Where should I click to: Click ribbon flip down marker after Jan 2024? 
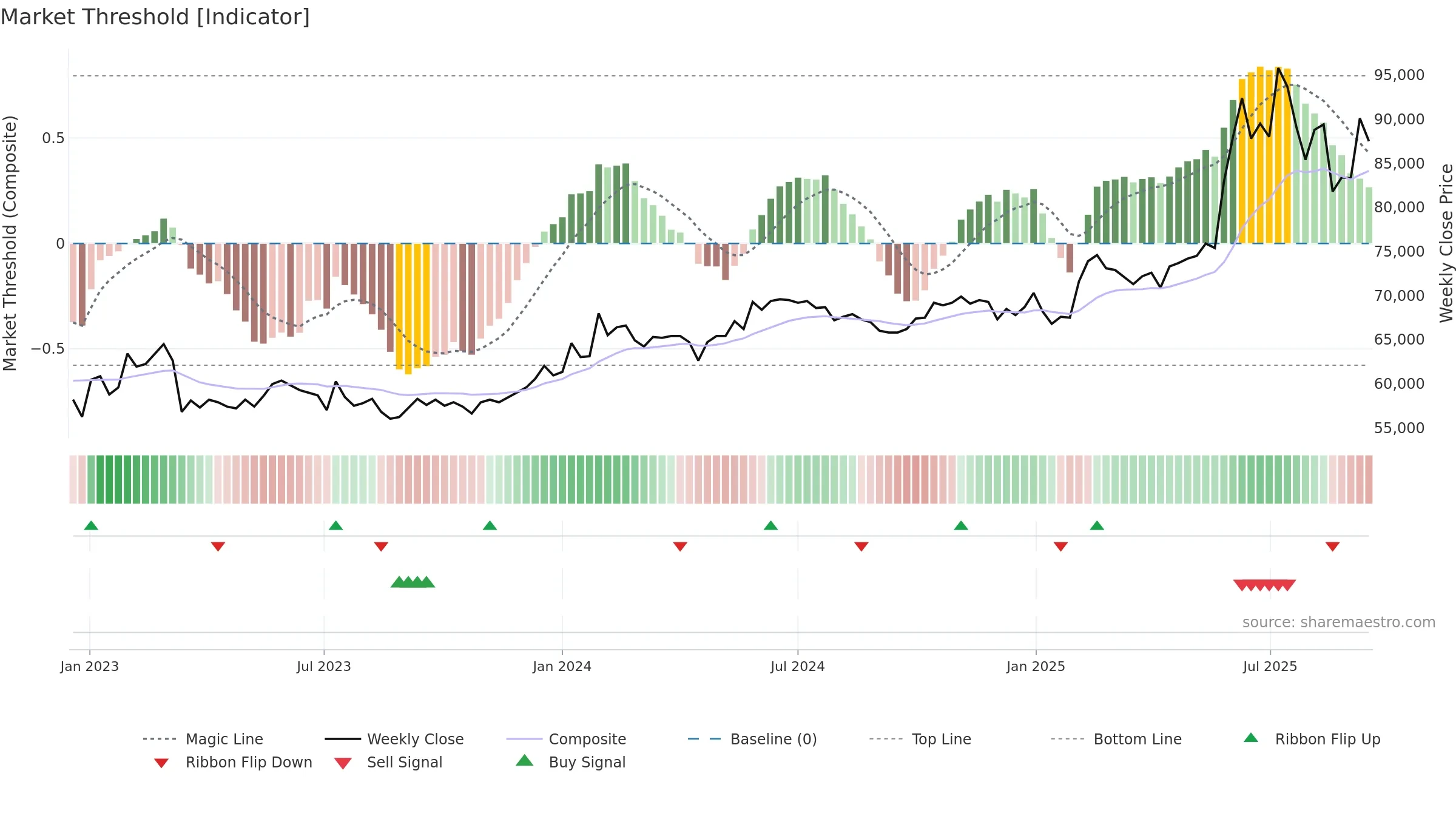click(680, 546)
